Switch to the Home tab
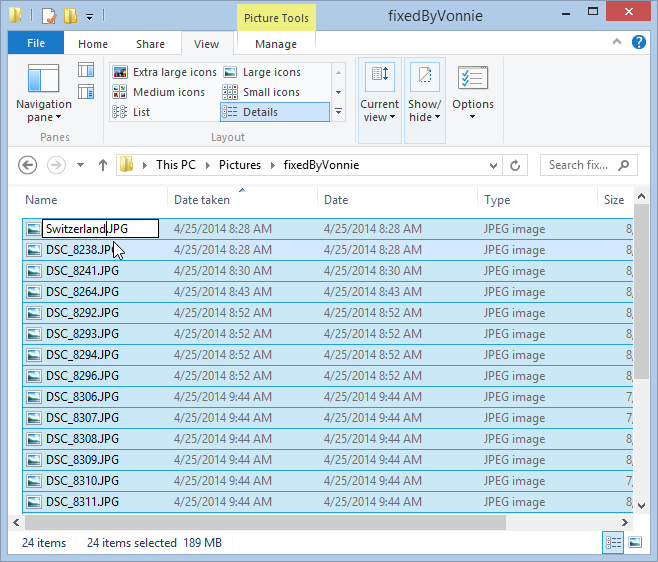The width and height of the screenshot is (658, 562). (x=93, y=44)
